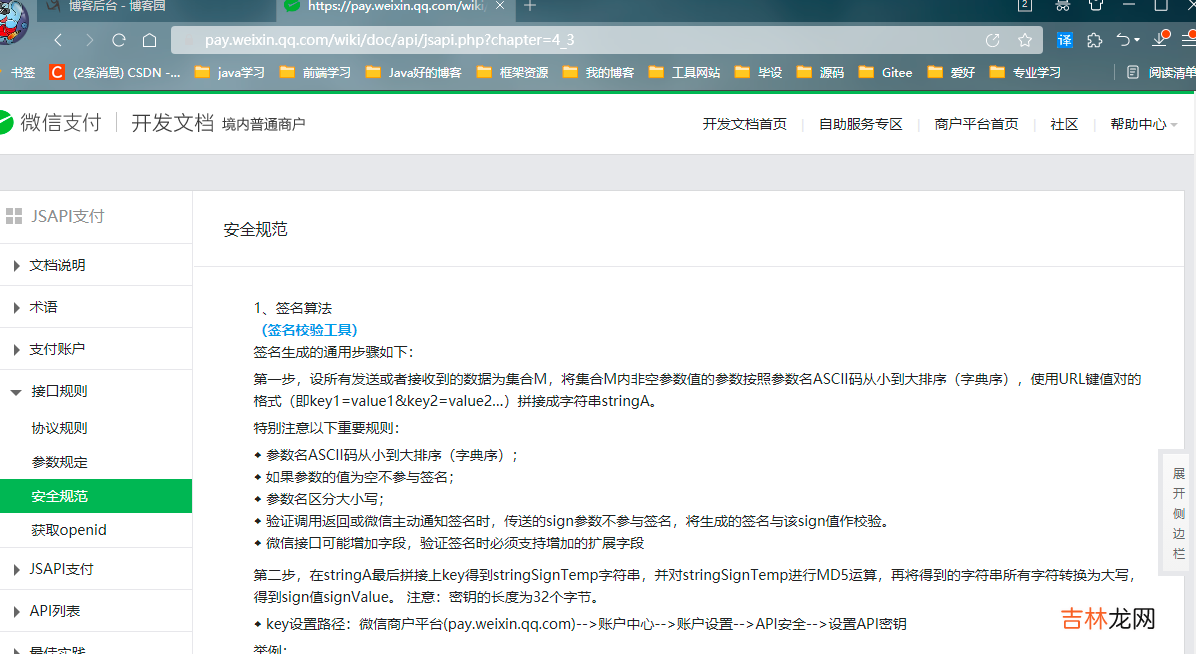Collapse the 接口规则 sidebar section
The width and height of the screenshot is (1196, 654).
click(59, 391)
